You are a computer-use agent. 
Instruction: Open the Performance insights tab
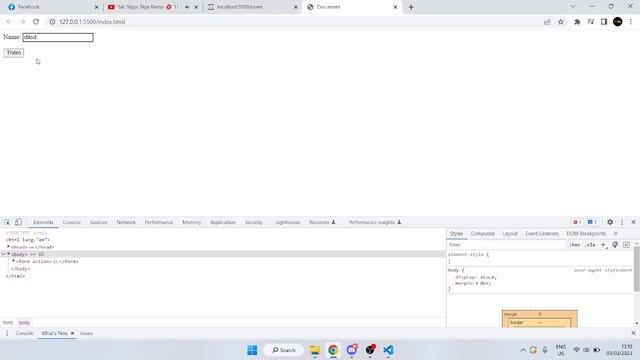(x=375, y=222)
